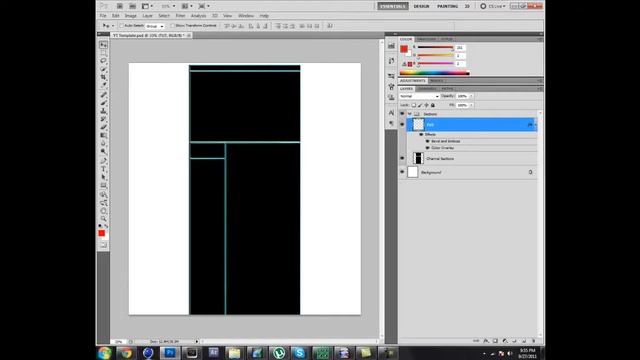Open the Opacity slider arrow

click(471, 96)
